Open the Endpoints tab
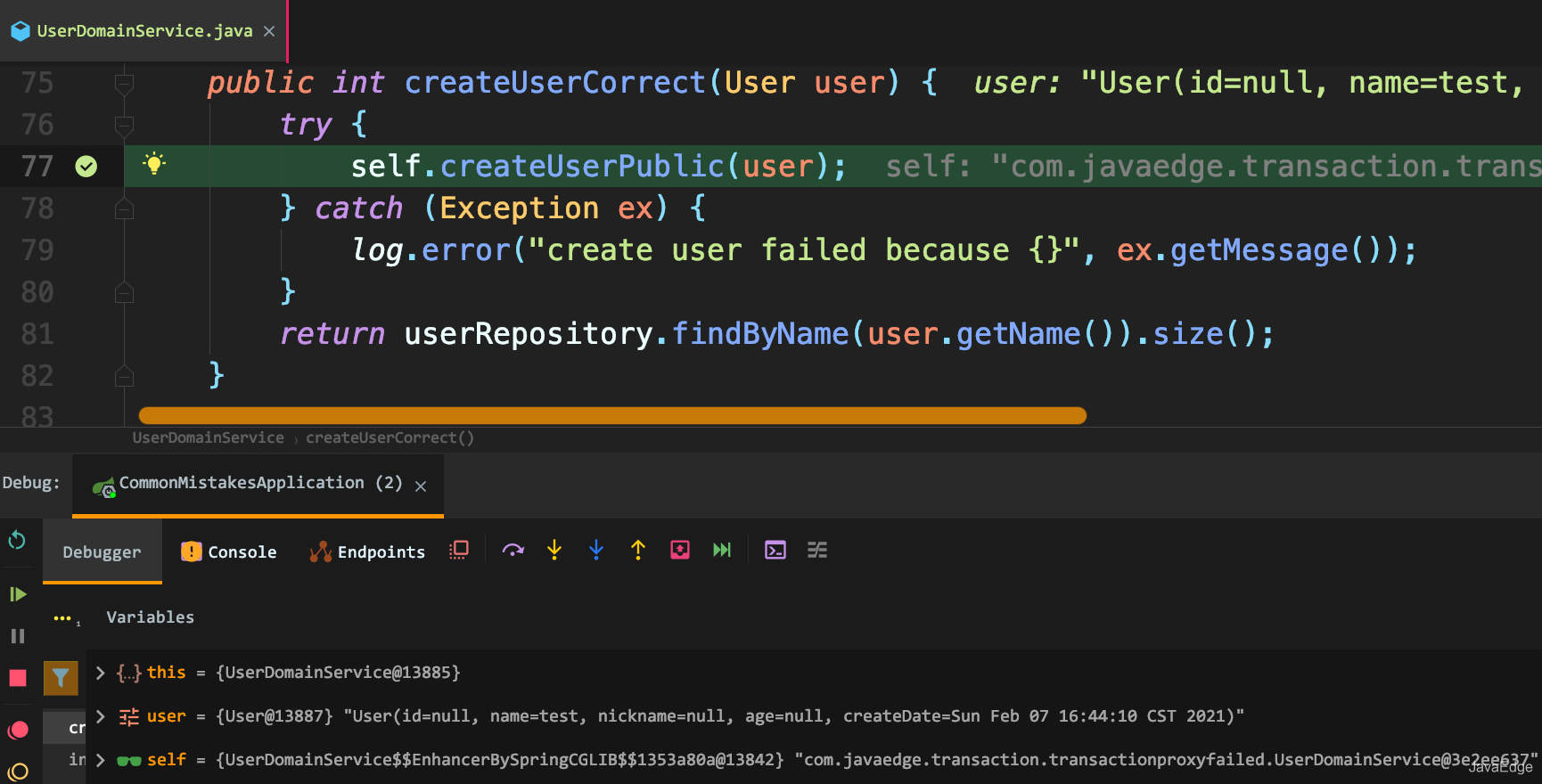The width and height of the screenshot is (1542, 784). click(x=367, y=551)
